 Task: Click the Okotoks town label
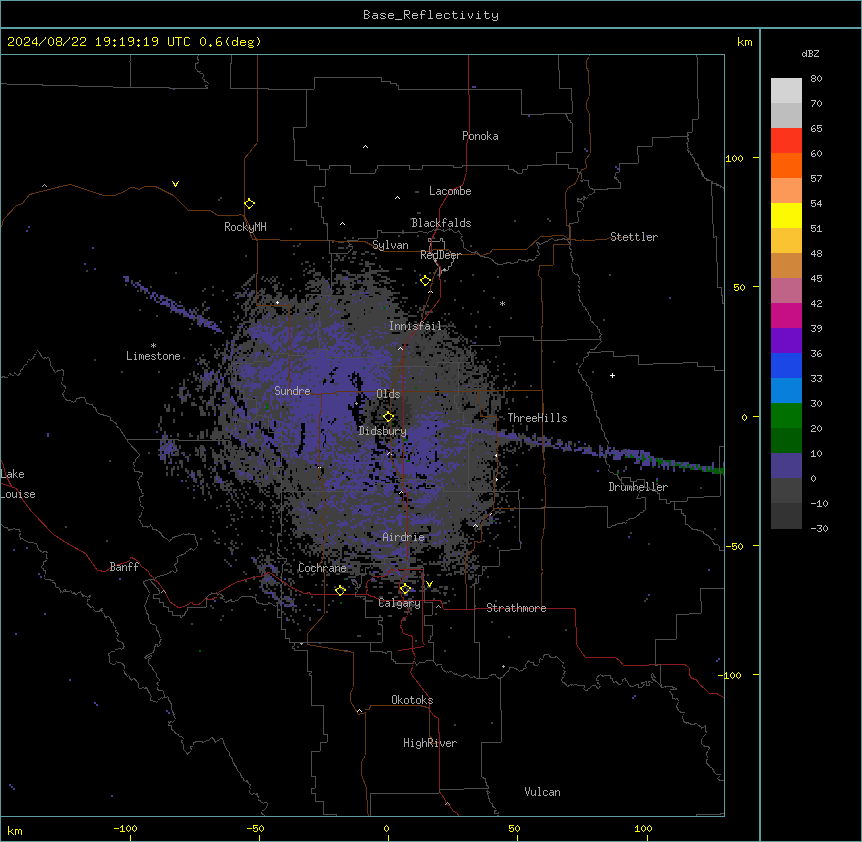[x=412, y=700]
